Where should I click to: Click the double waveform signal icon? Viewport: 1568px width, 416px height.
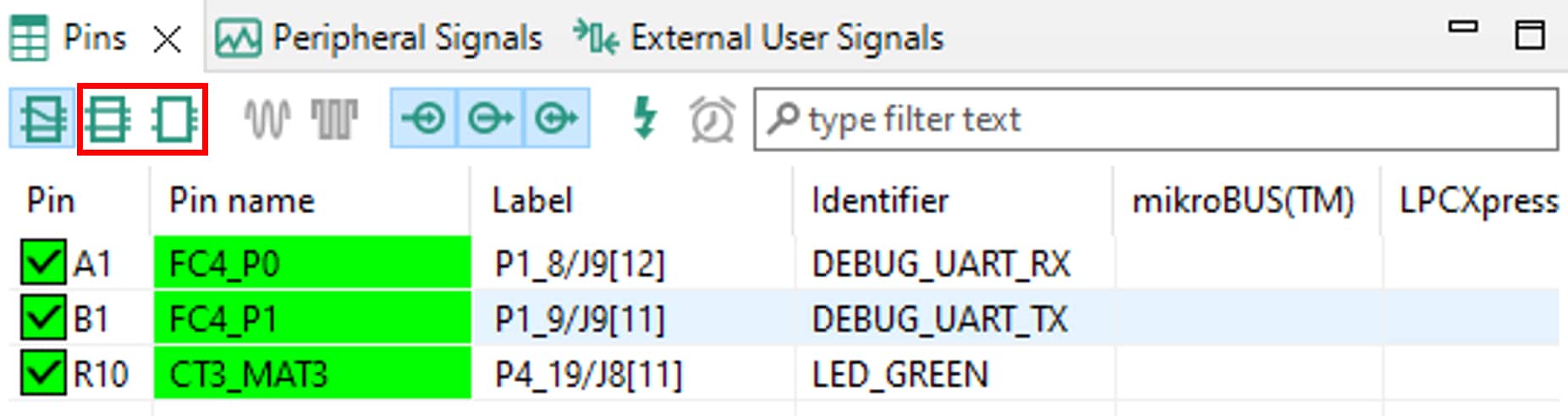click(334, 119)
